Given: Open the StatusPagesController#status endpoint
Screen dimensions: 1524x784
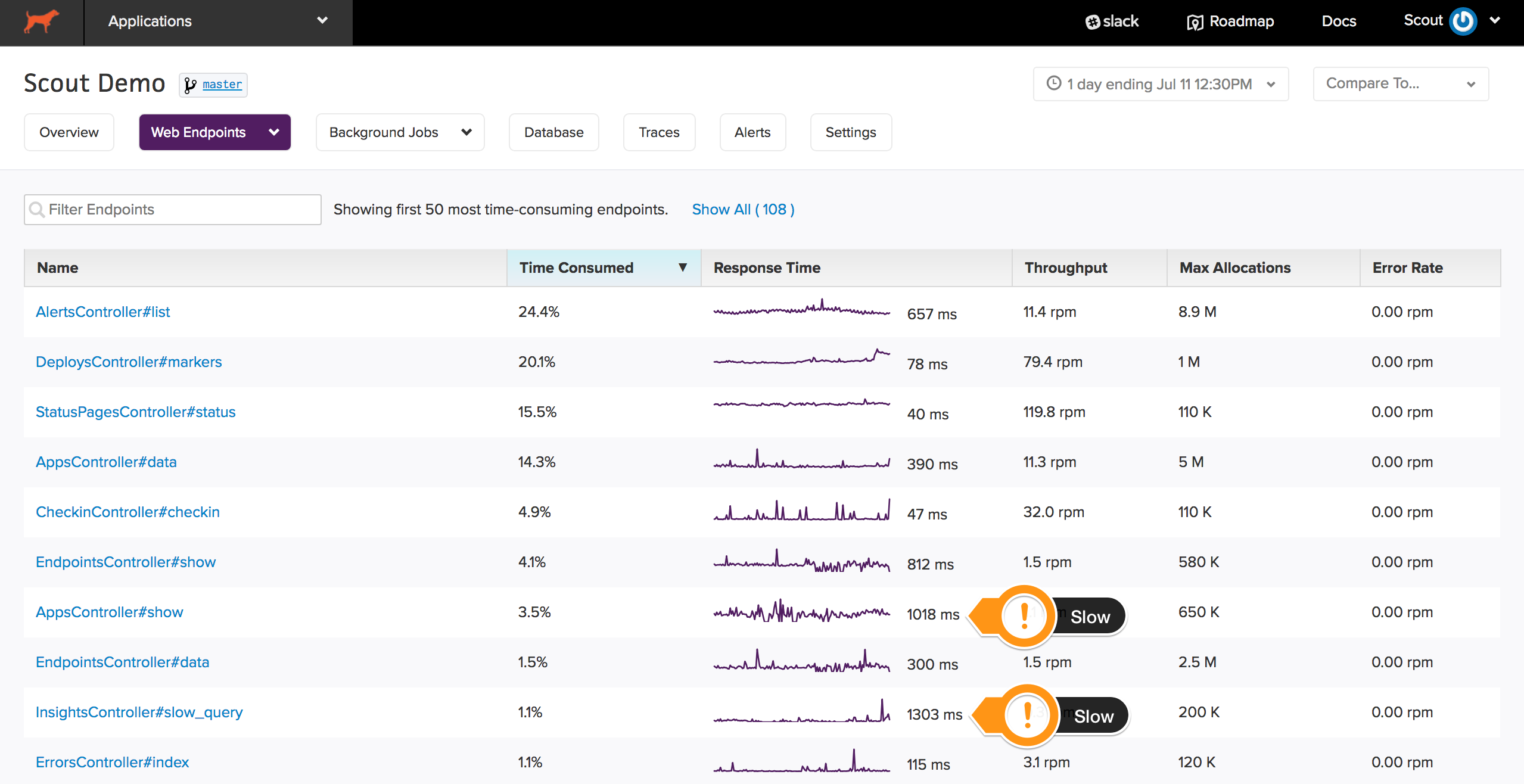Looking at the screenshot, I should 136,412.
